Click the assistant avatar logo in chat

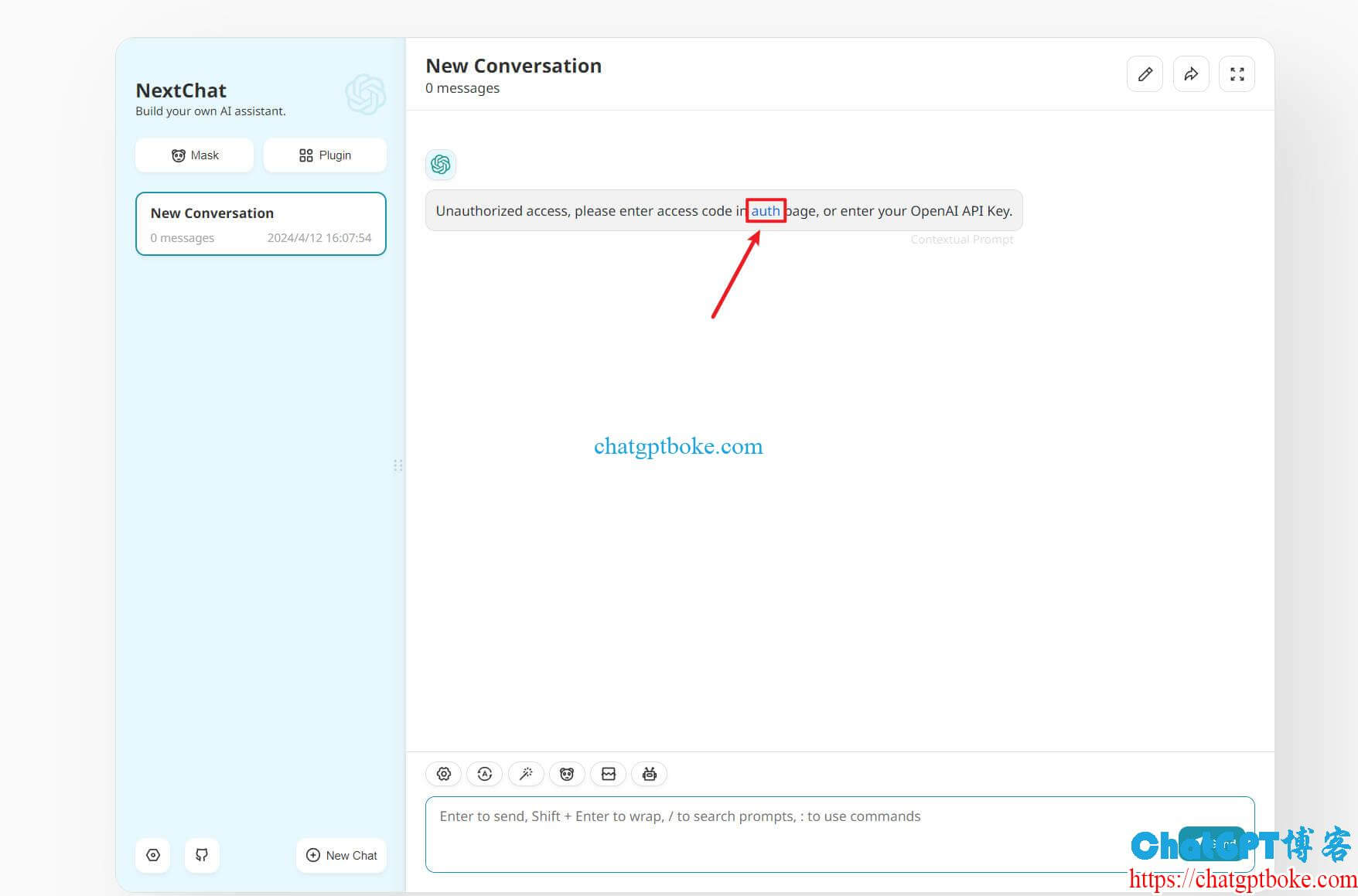[441, 164]
